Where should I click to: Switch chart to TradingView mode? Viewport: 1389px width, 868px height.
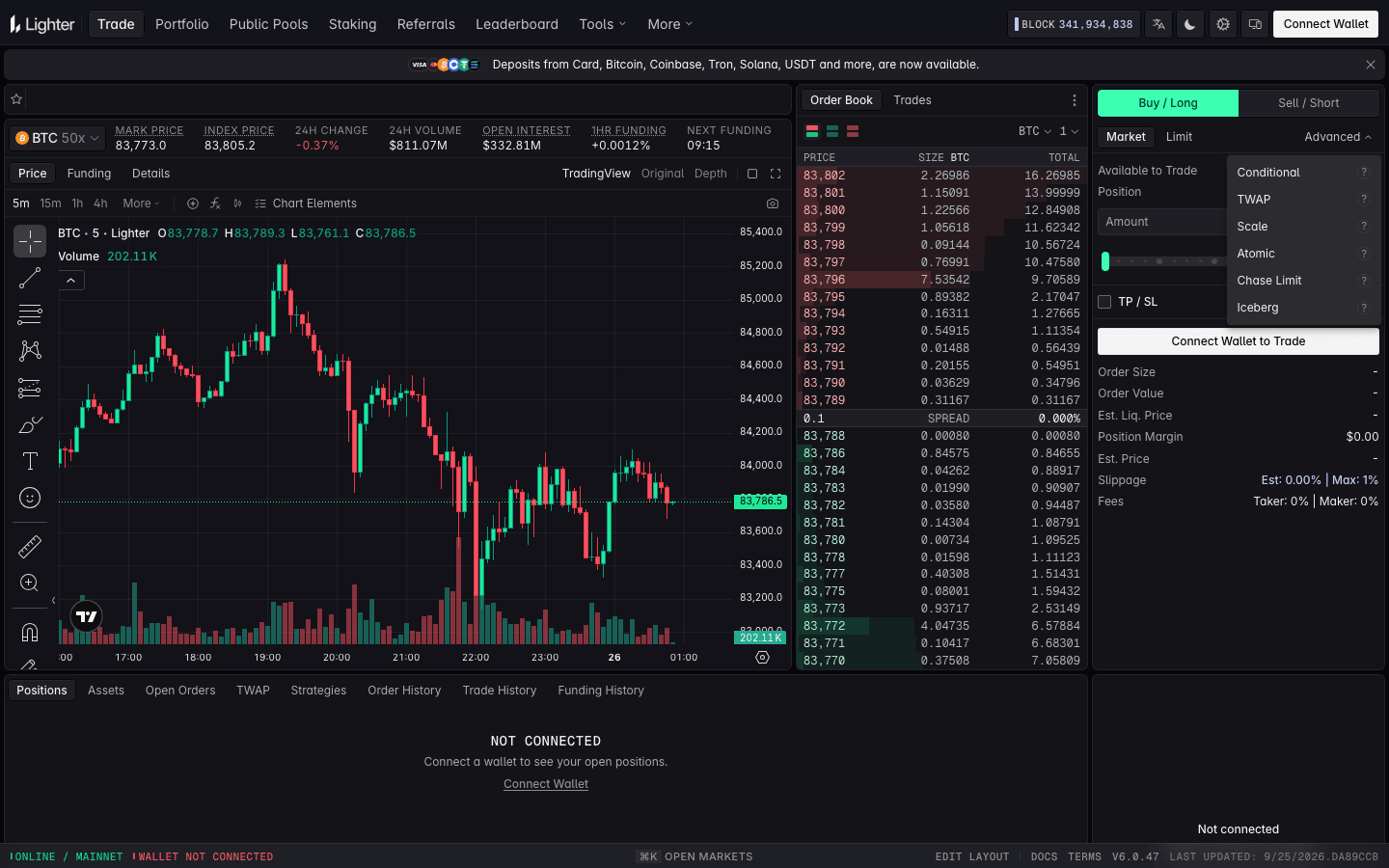596,174
